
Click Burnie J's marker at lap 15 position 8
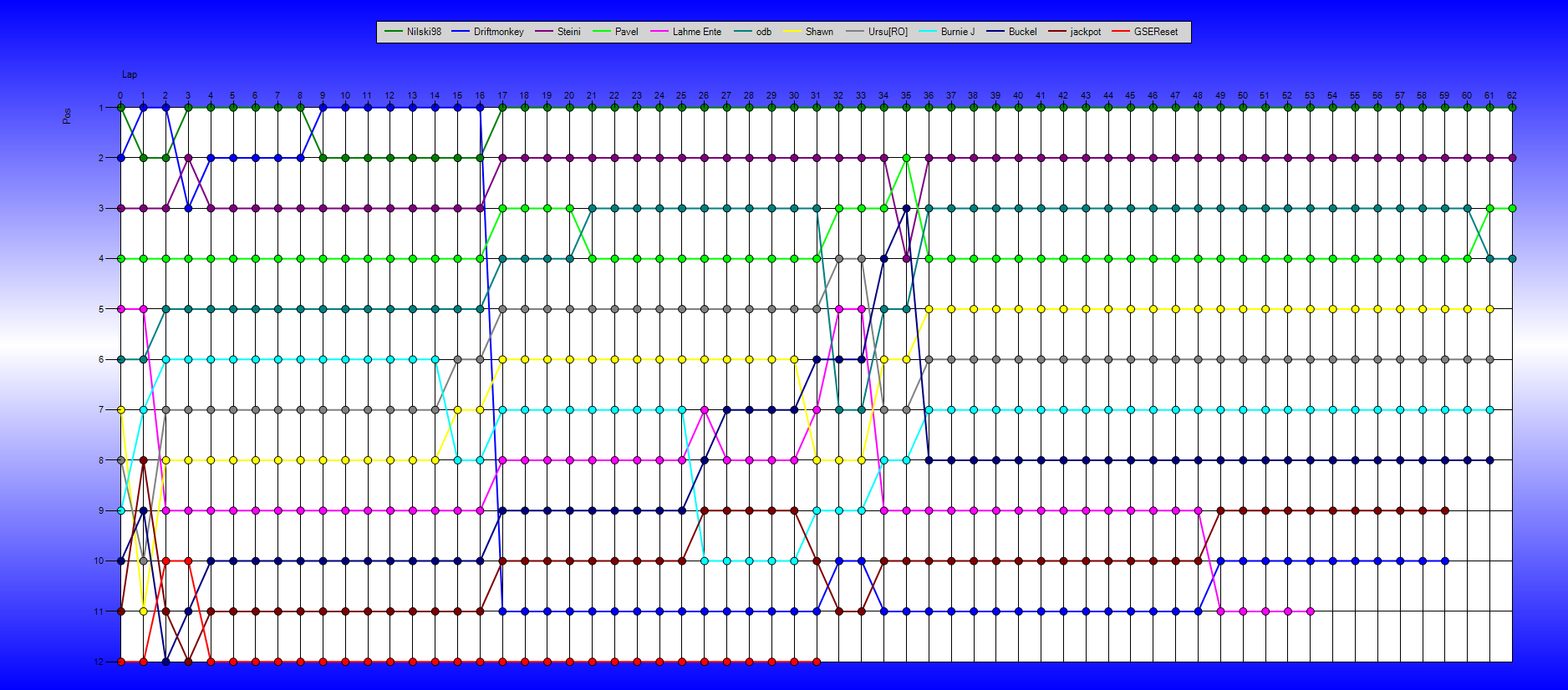457,460
